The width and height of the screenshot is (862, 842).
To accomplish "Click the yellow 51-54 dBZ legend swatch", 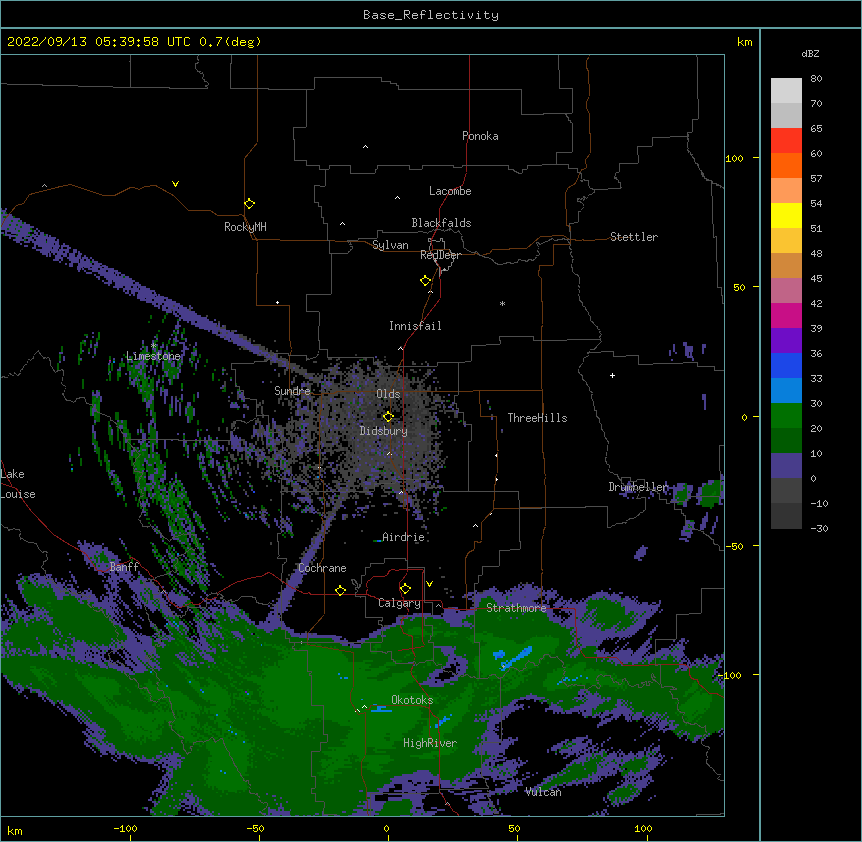I will point(786,216).
